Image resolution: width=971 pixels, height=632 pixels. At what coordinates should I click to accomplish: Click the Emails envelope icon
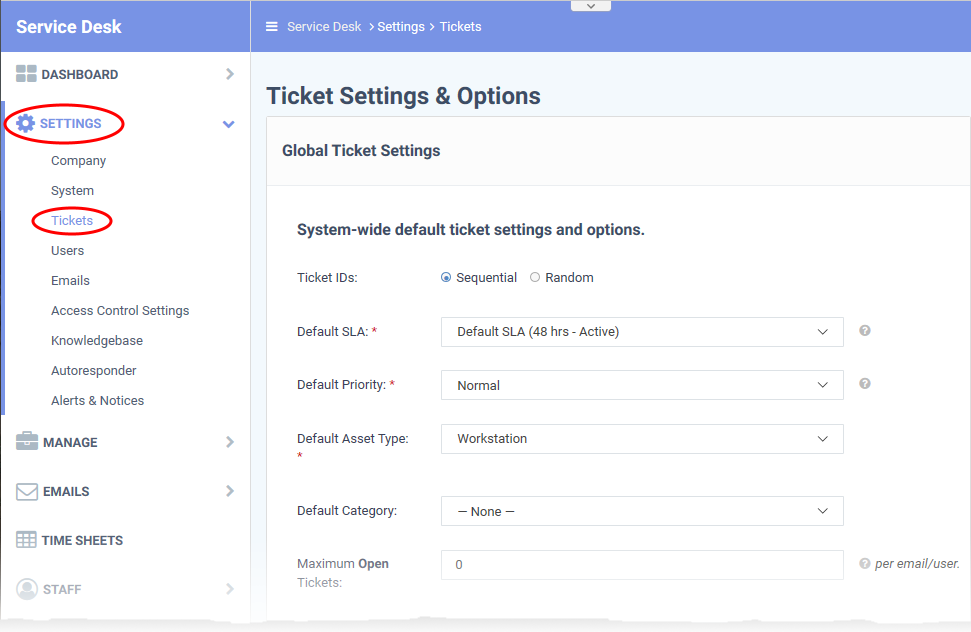click(x=27, y=491)
